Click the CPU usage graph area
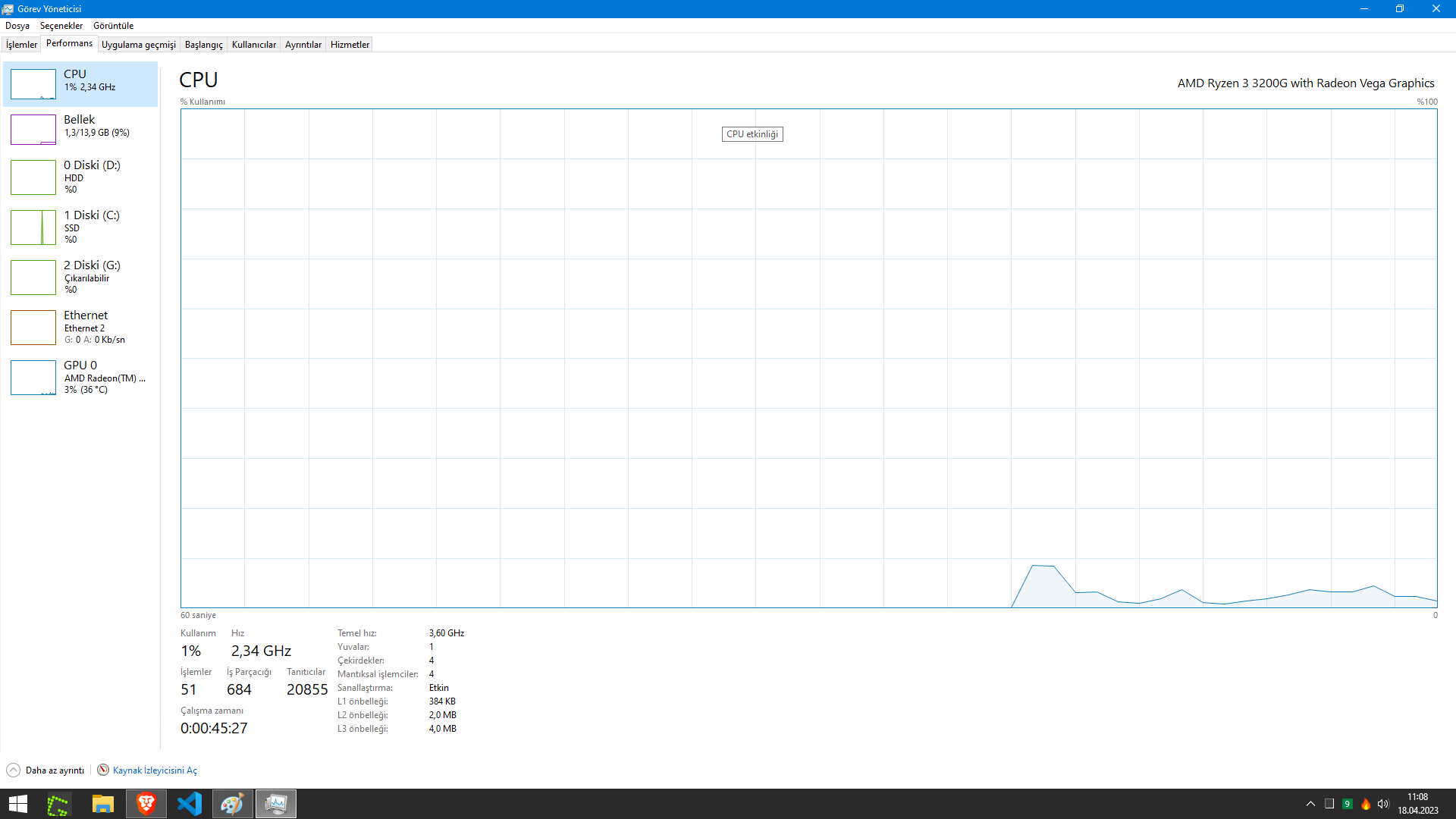Screen dimensions: 1456x819 (808, 358)
